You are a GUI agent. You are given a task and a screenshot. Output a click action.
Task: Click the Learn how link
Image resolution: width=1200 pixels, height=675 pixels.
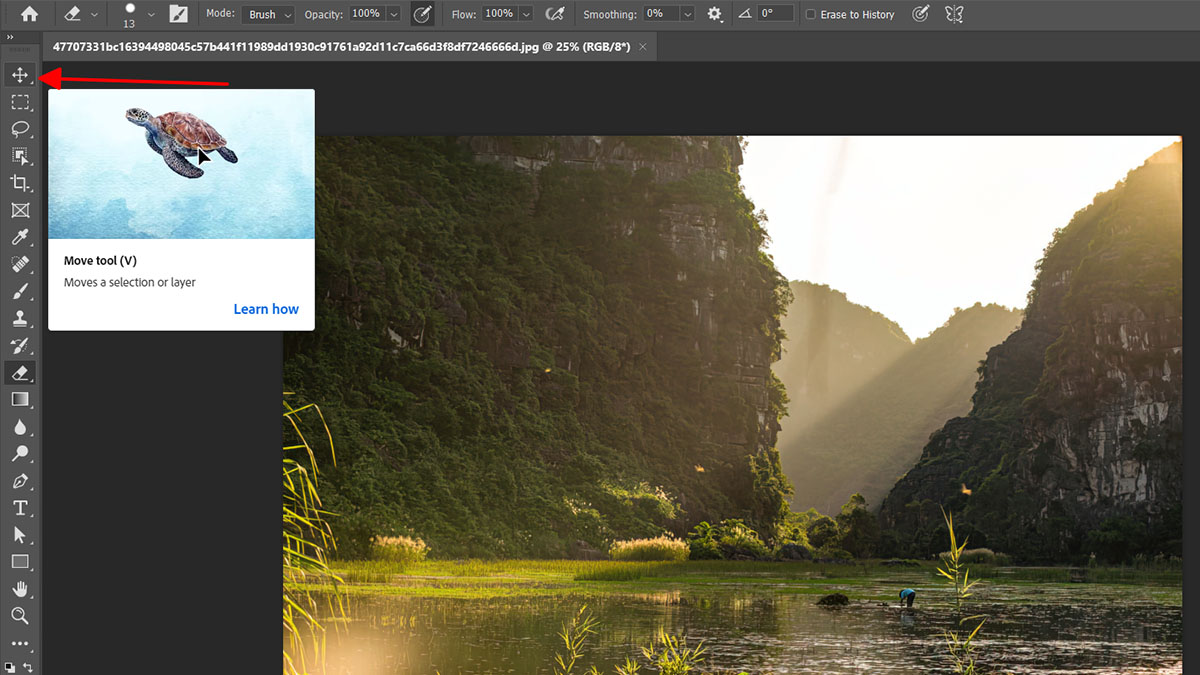pyautogui.click(x=266, y=309)
